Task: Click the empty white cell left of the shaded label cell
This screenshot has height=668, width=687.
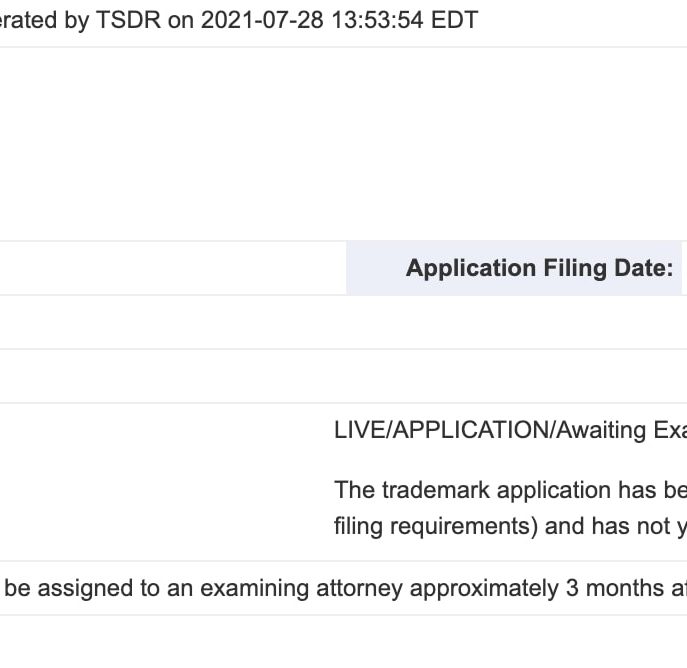Action: (173, 268)
